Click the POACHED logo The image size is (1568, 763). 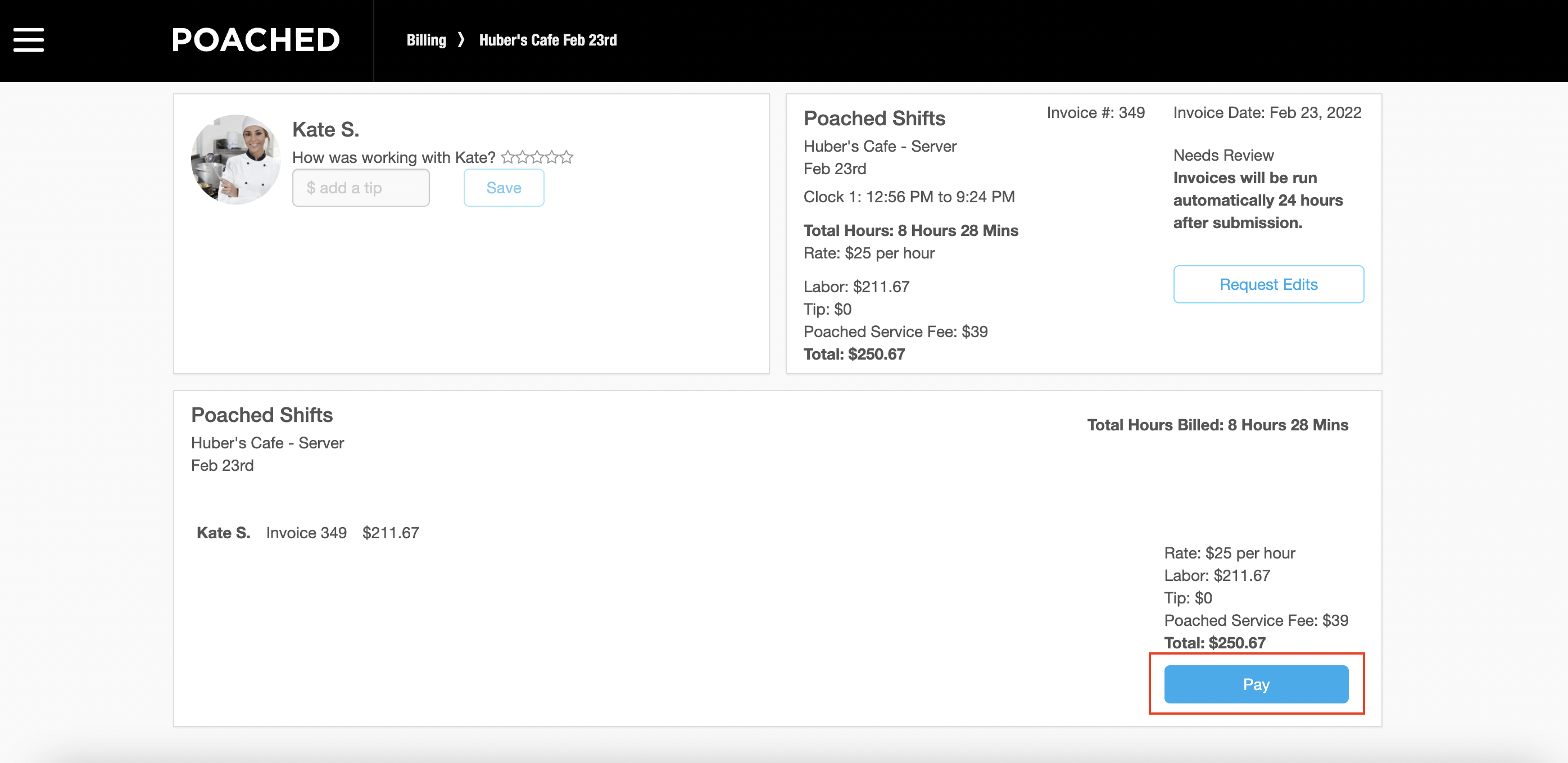click(x=256, y=40)
